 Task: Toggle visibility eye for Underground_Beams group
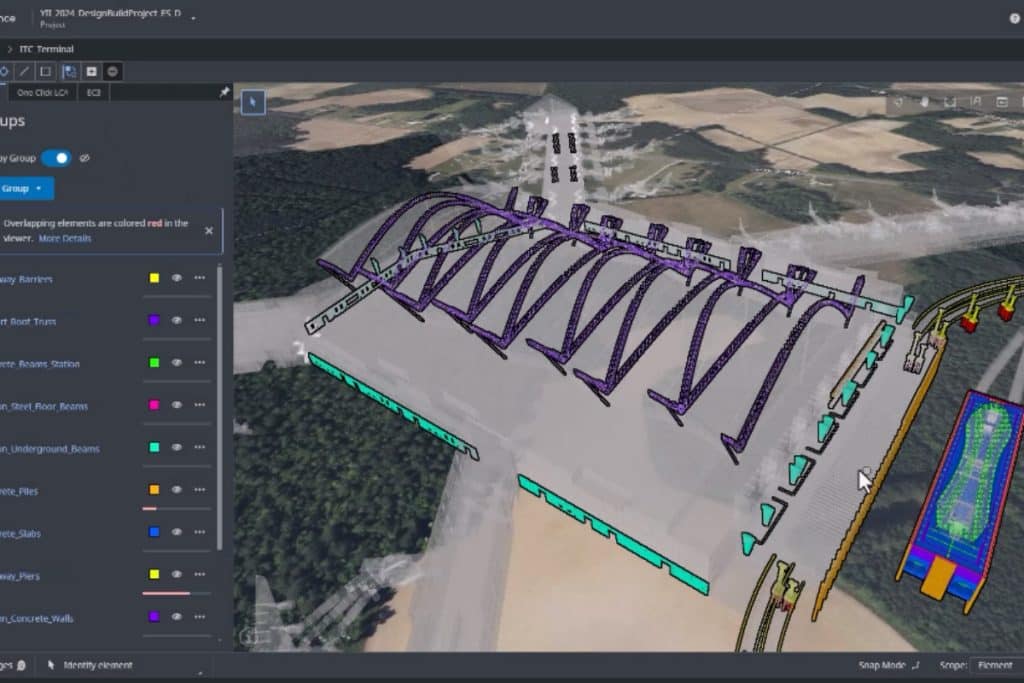[176, 447]
